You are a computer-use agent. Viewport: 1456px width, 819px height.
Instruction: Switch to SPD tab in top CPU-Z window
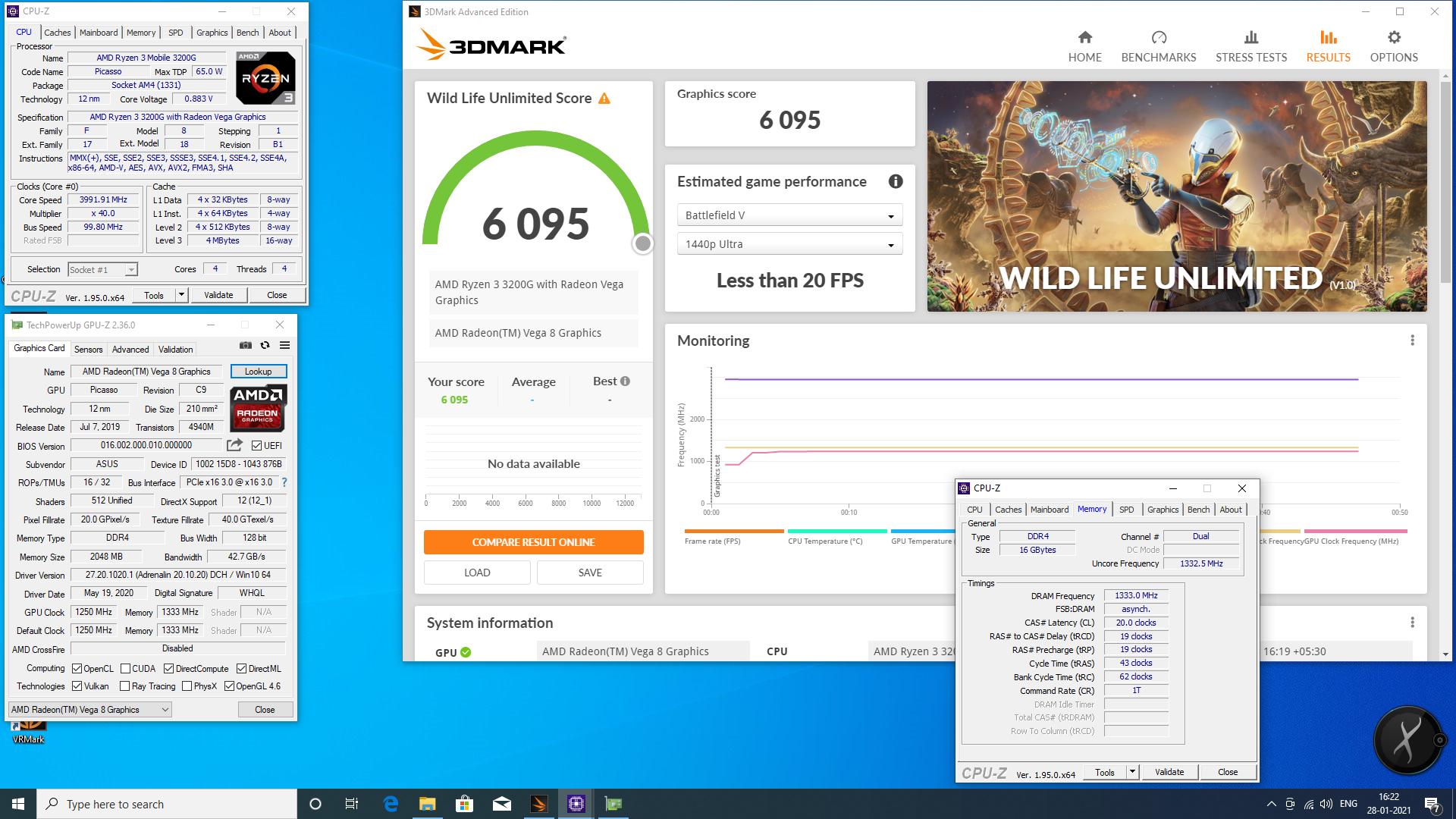(x=175, y=33)
